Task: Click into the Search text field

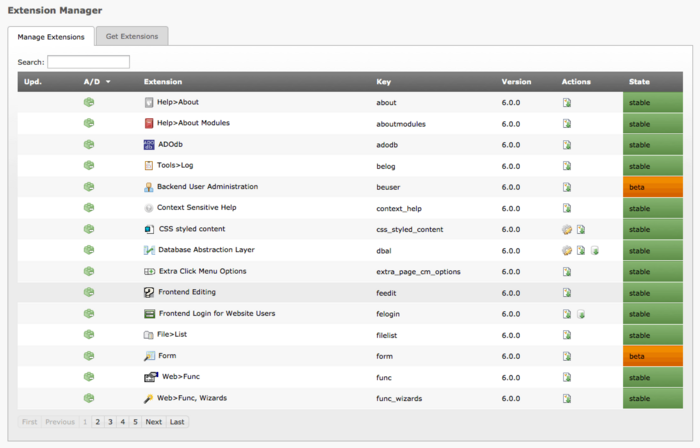Action: pos(88,62)
